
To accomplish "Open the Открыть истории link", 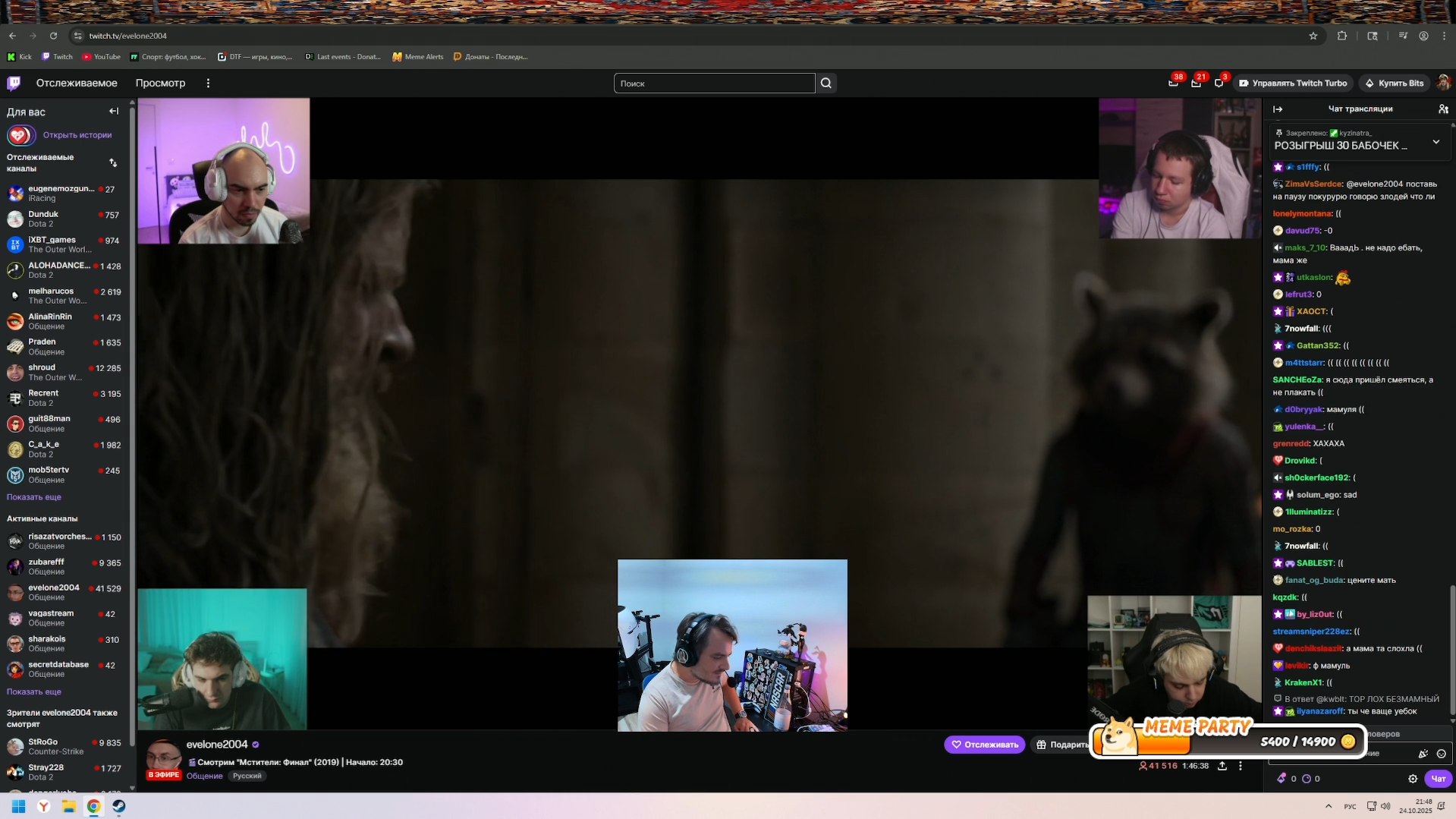I will (x=77, y=135).
